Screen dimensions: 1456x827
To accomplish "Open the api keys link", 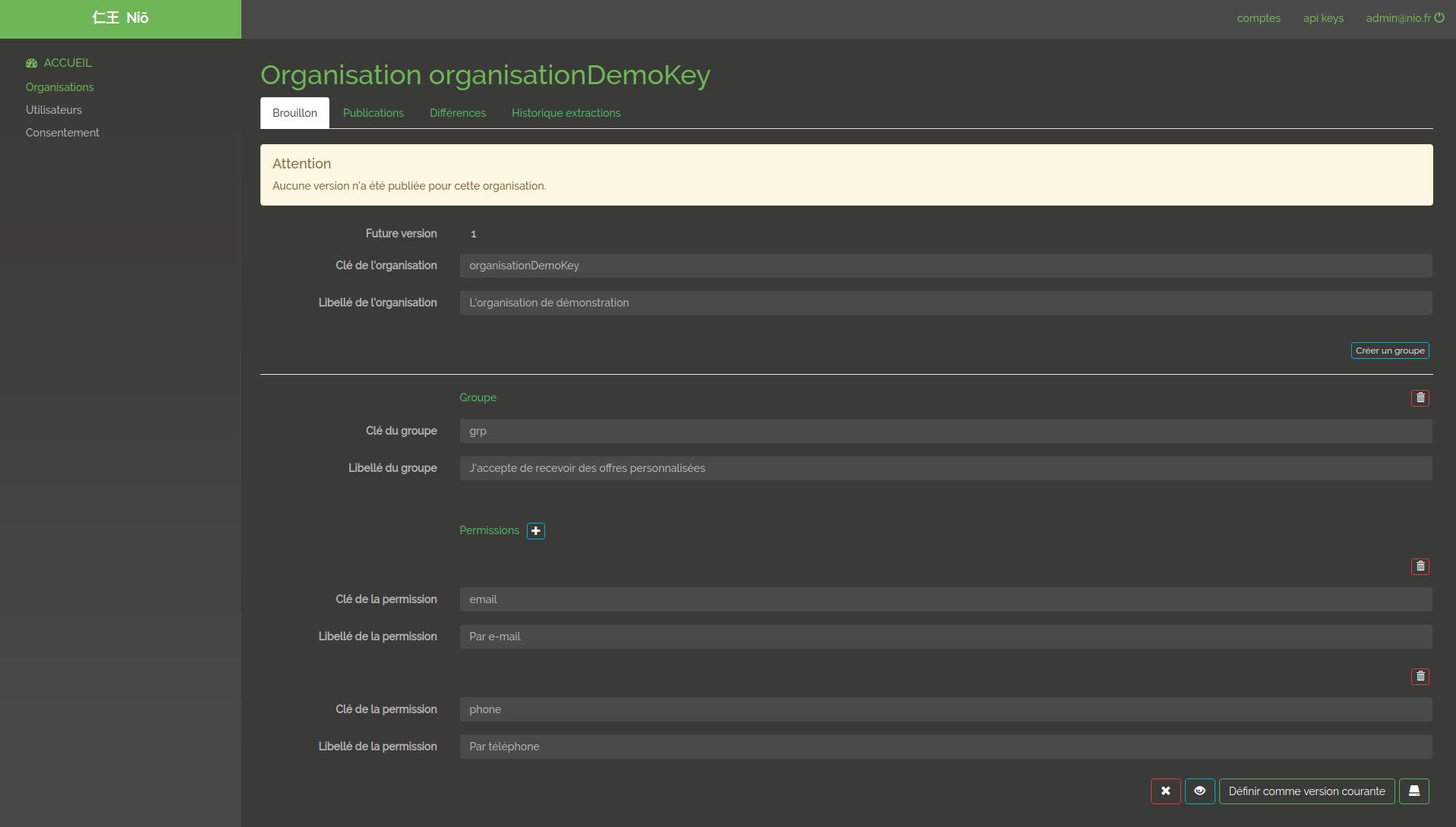I will point(1322,18).
